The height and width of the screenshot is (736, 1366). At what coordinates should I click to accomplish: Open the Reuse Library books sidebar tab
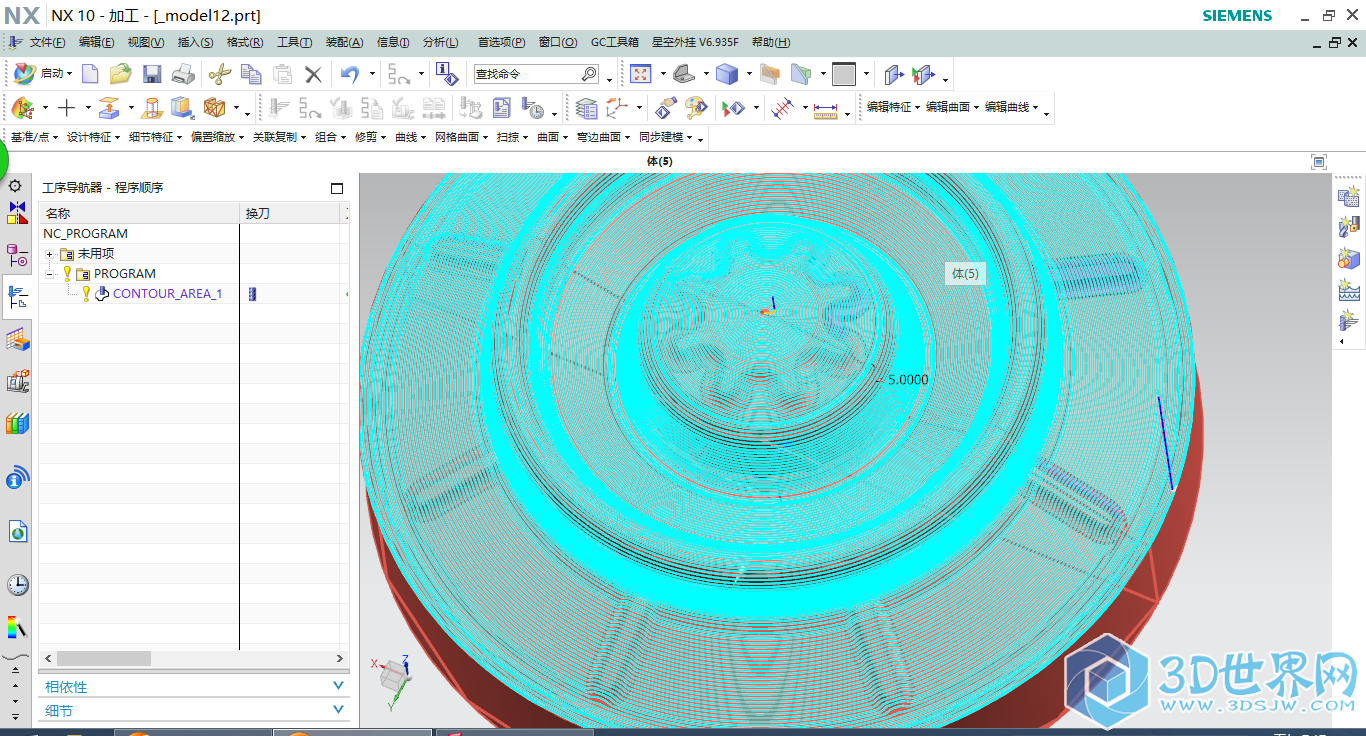(17, 424)
